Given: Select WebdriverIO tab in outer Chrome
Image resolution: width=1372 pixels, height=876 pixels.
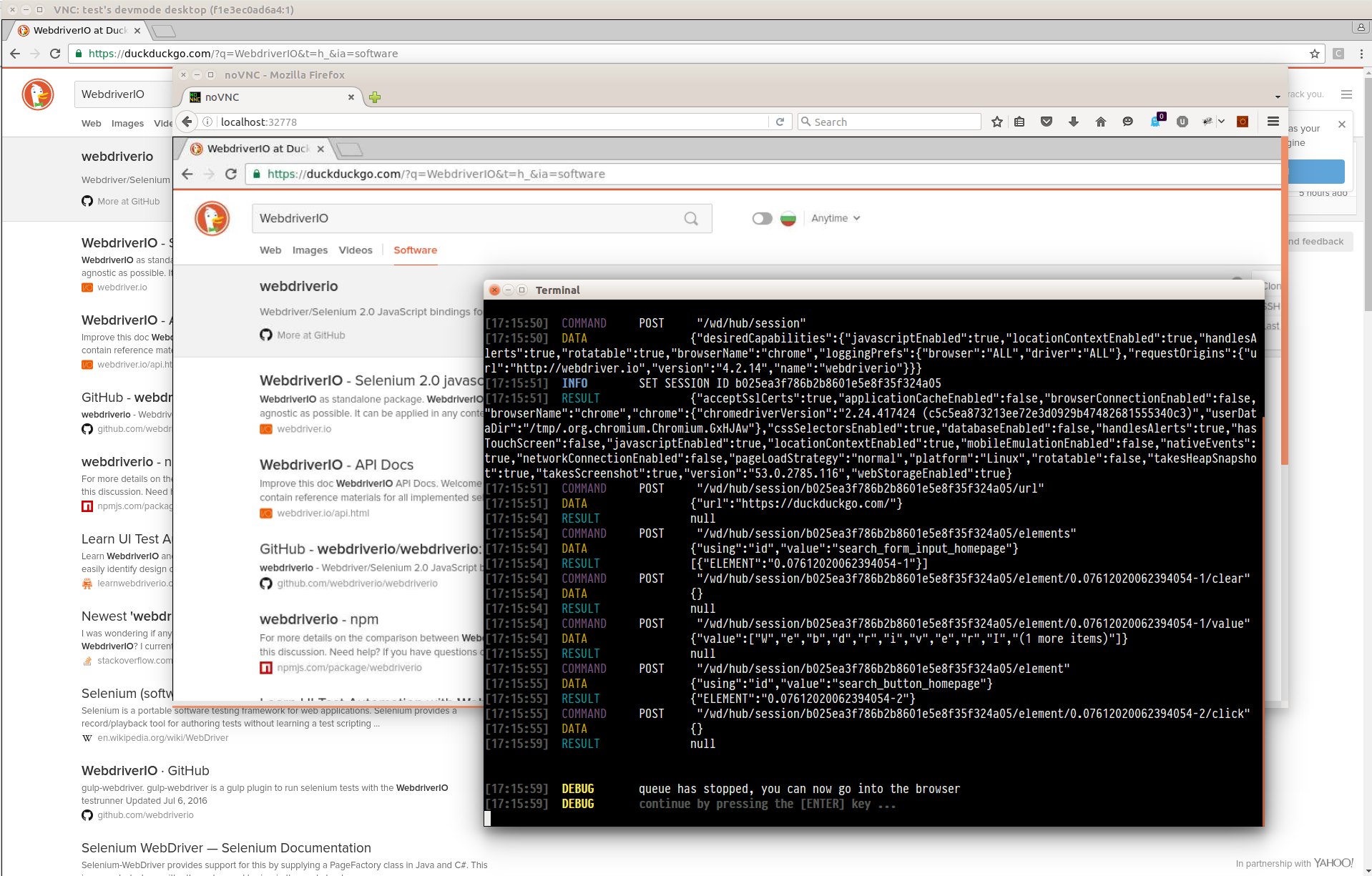Looking at the screenshot, I should tap(79, 31).
